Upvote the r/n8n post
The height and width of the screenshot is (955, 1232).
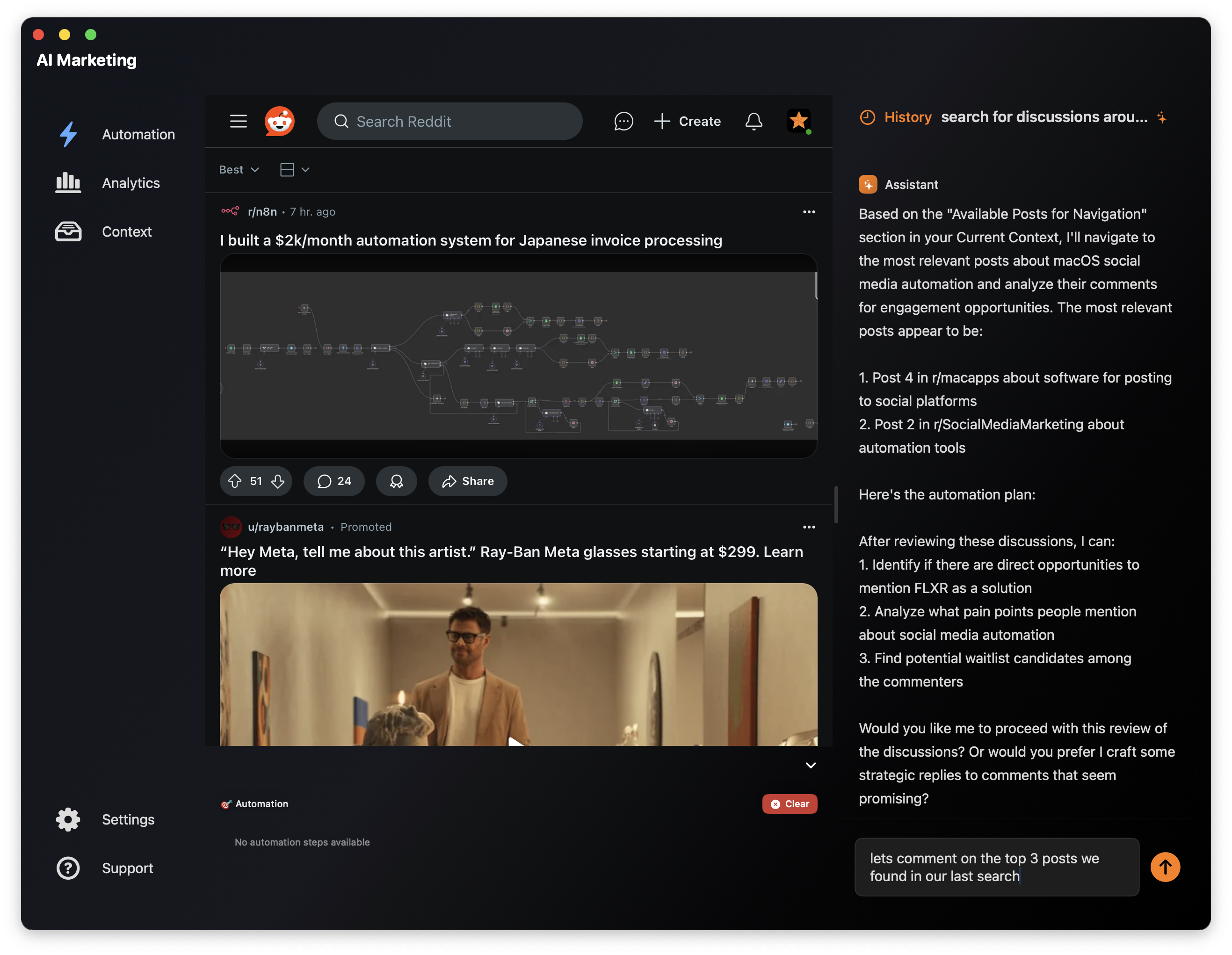[235, 481]
